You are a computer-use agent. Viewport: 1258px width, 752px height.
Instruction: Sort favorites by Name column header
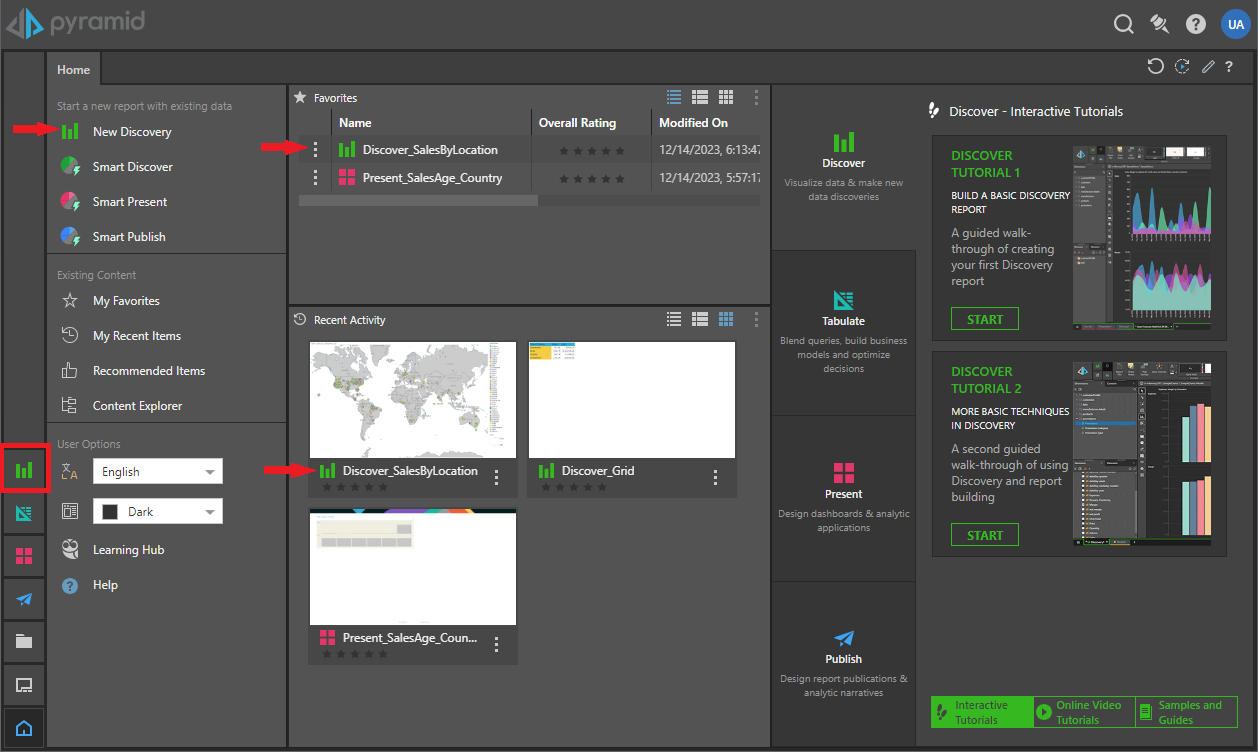(x=355, y=123)
